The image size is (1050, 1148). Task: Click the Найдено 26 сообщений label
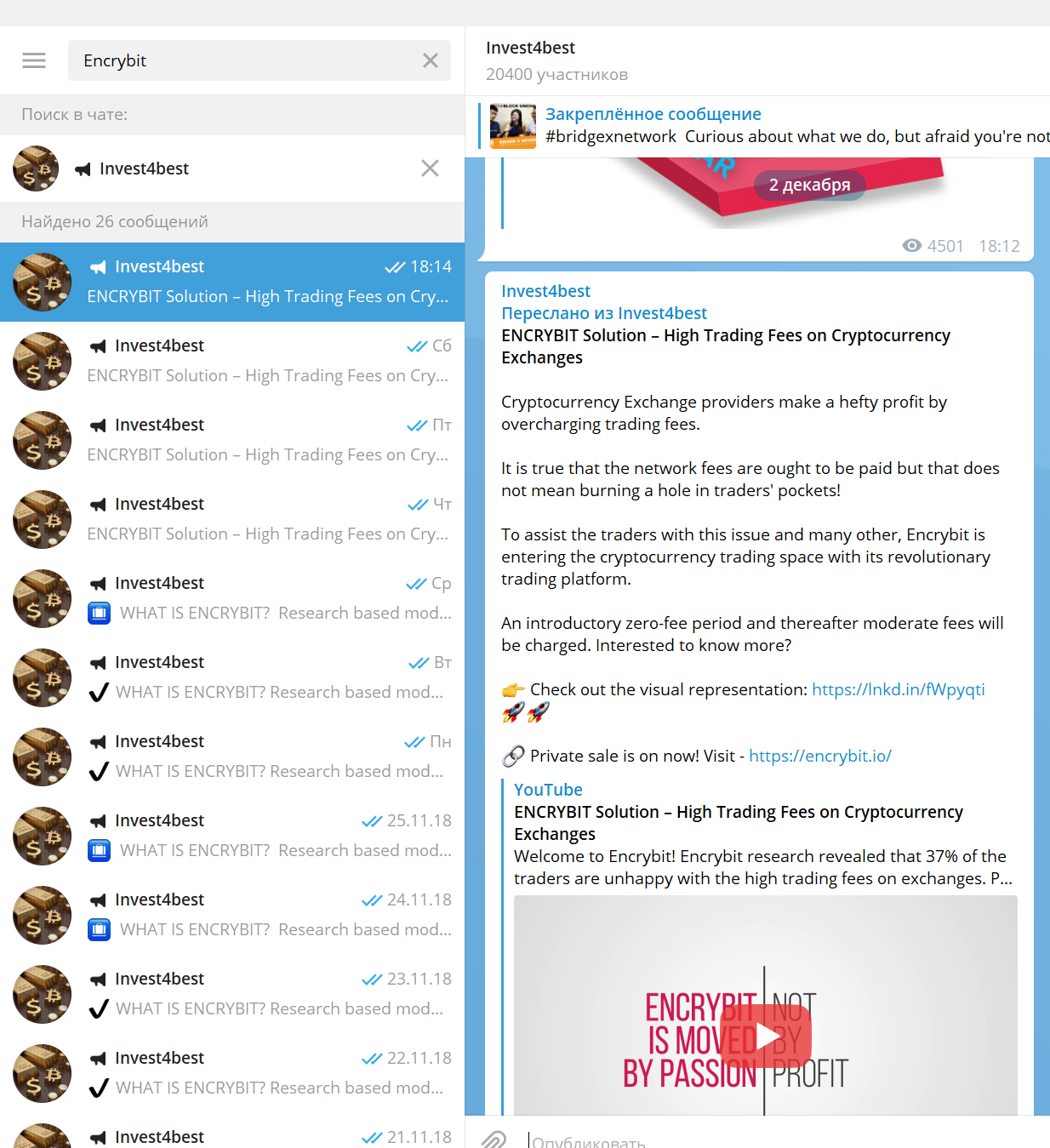115,221
